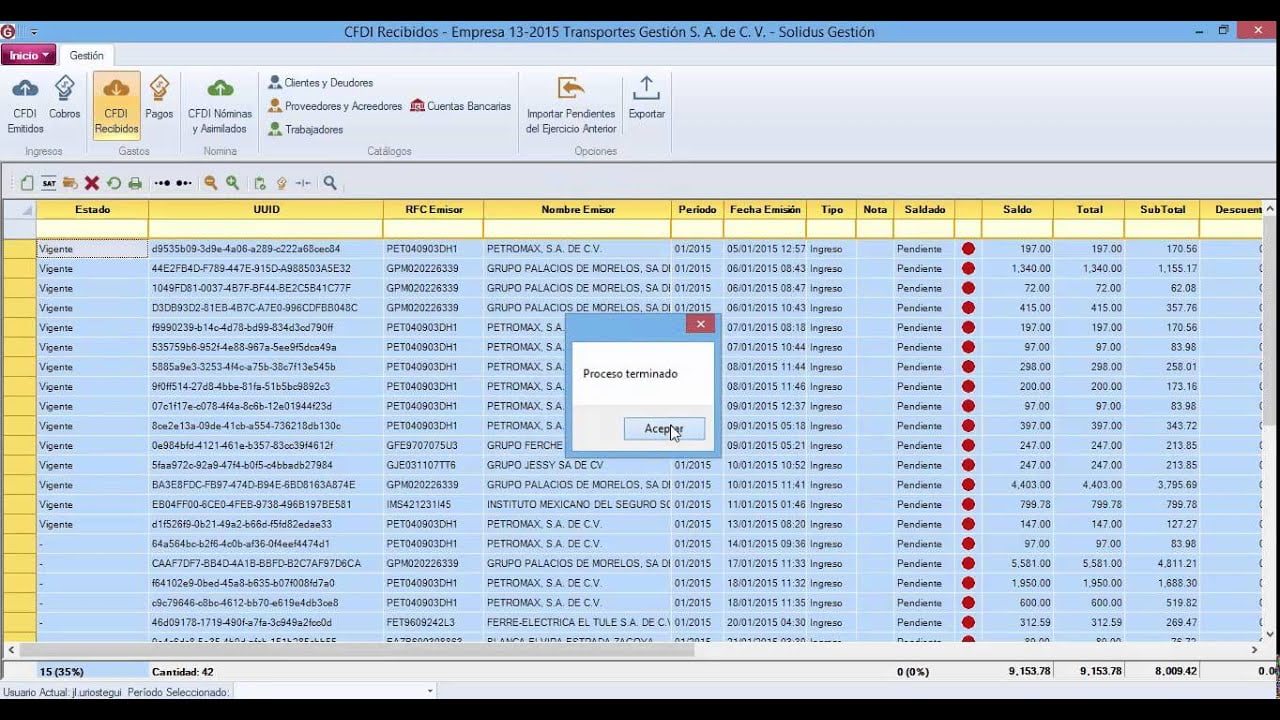Click the print toolbar icon
1280x720 pixels.
135,183
